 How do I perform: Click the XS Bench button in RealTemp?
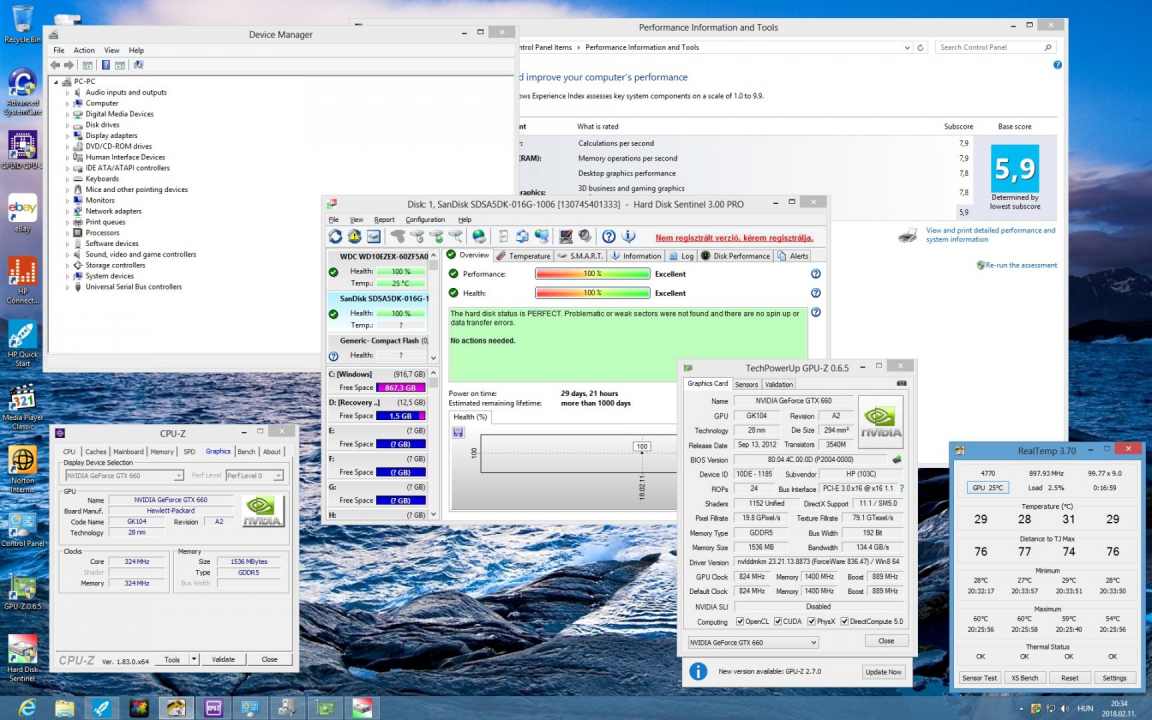[1024, 678]
